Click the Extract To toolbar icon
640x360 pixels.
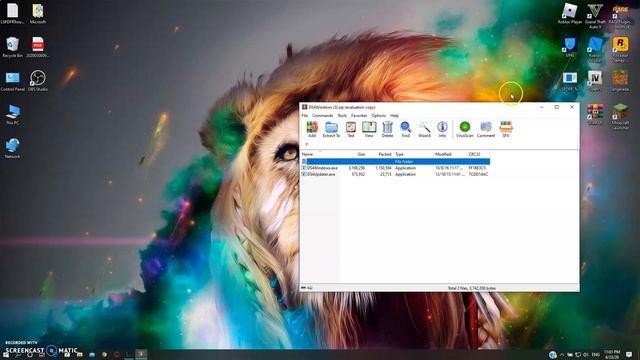tap(331, 129)
